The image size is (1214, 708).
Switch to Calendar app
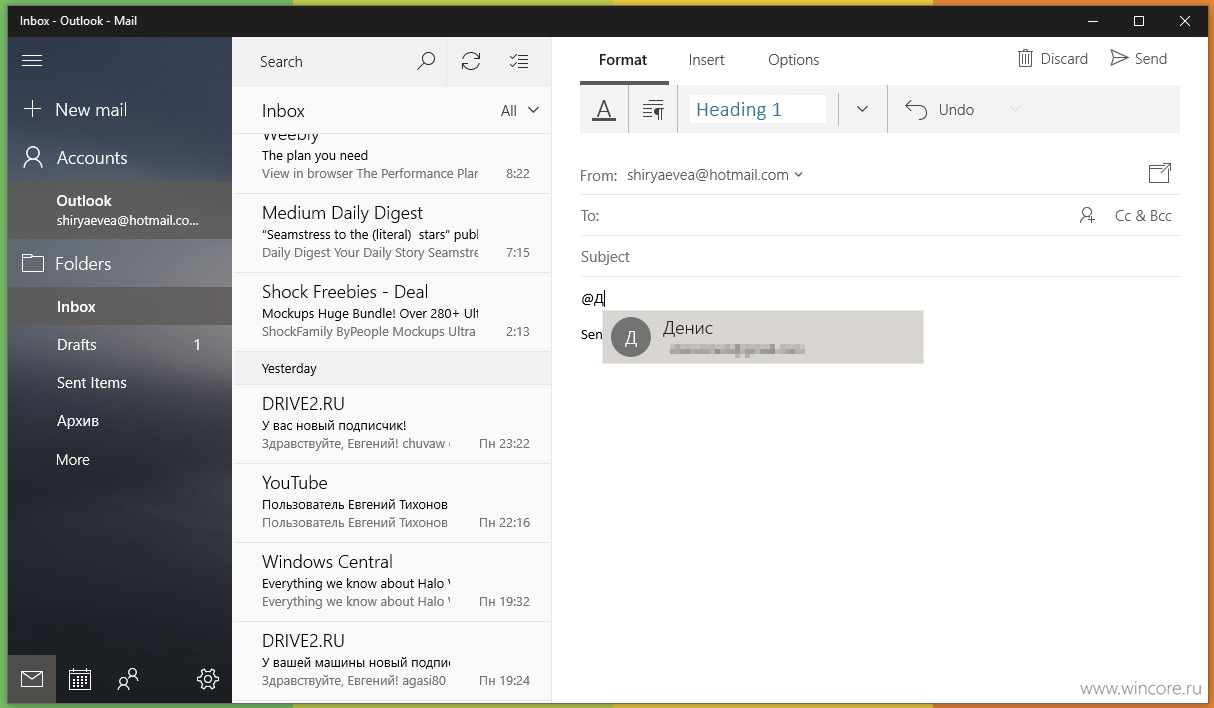pos(80,680)
